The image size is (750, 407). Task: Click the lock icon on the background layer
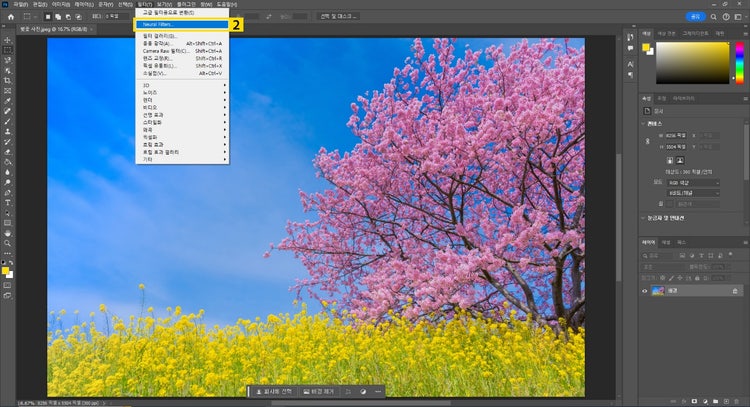737,291
